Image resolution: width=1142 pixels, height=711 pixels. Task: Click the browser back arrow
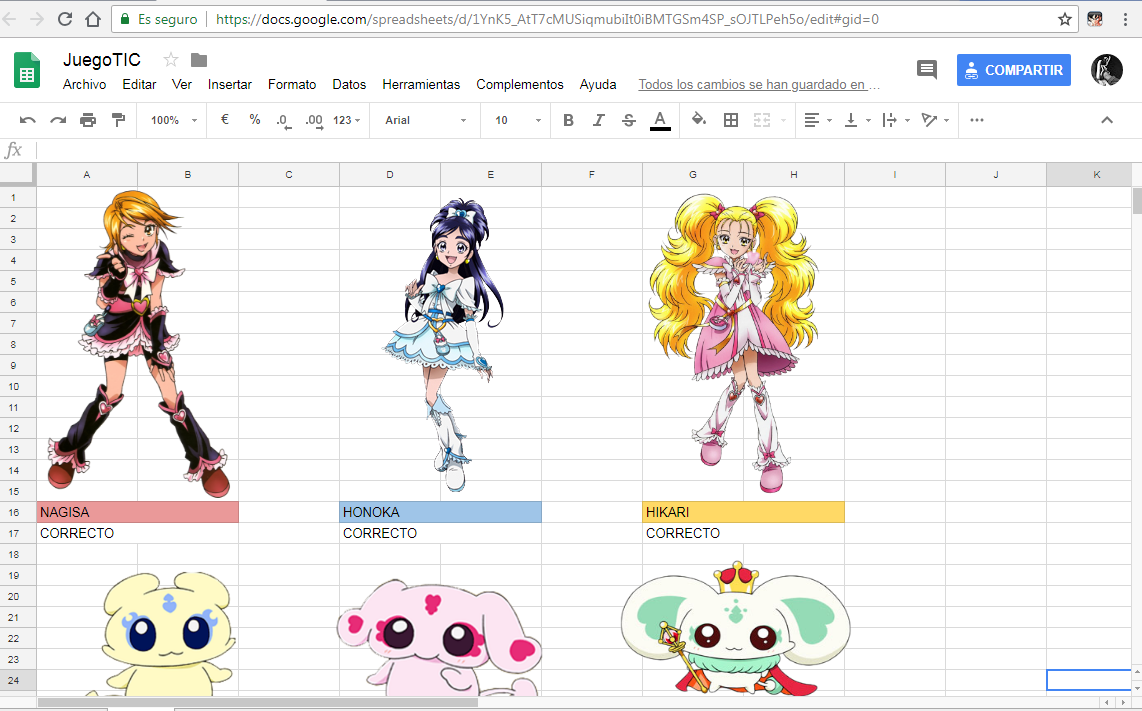pos(9,19)
